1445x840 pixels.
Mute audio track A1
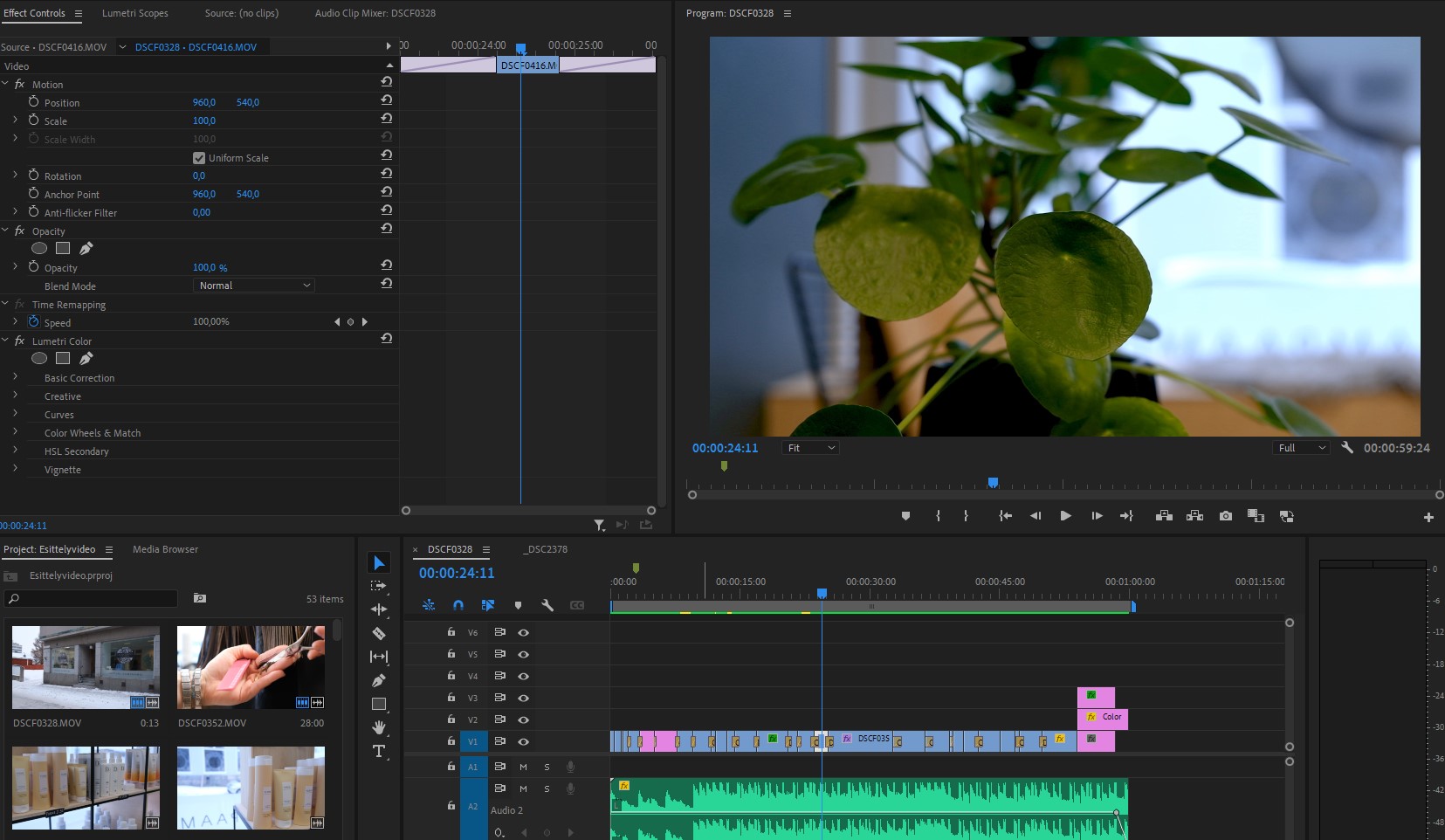pos(523,767)
